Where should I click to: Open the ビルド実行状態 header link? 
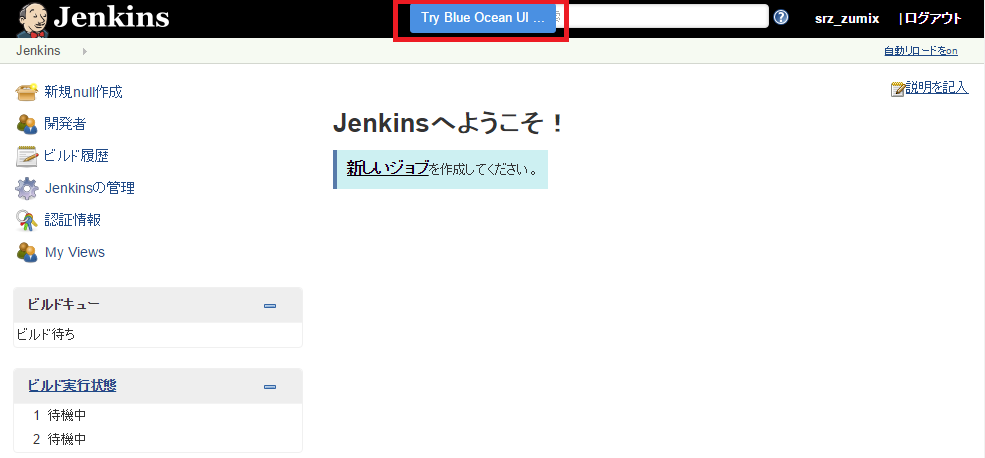coord(72,386)
